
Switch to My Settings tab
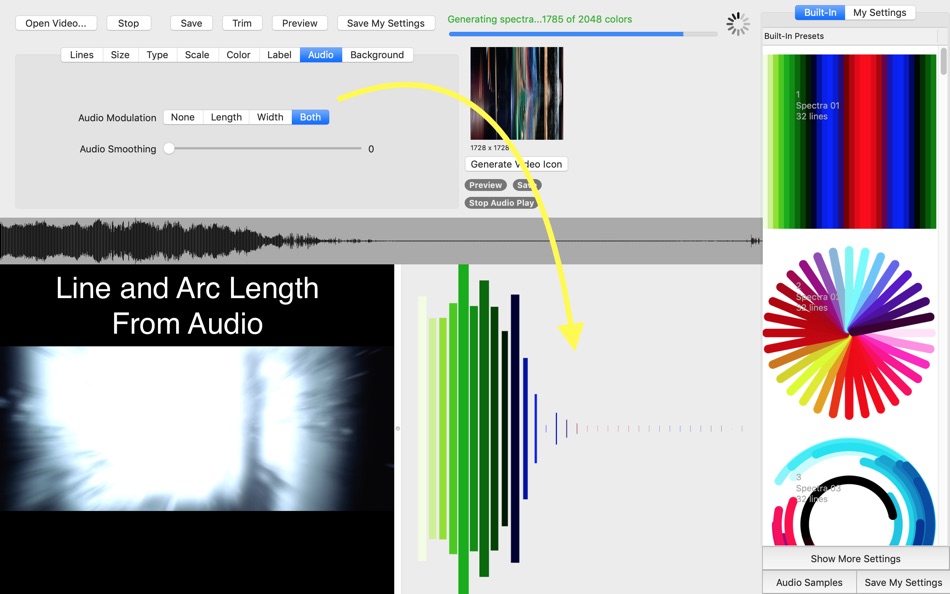(880, 12)
